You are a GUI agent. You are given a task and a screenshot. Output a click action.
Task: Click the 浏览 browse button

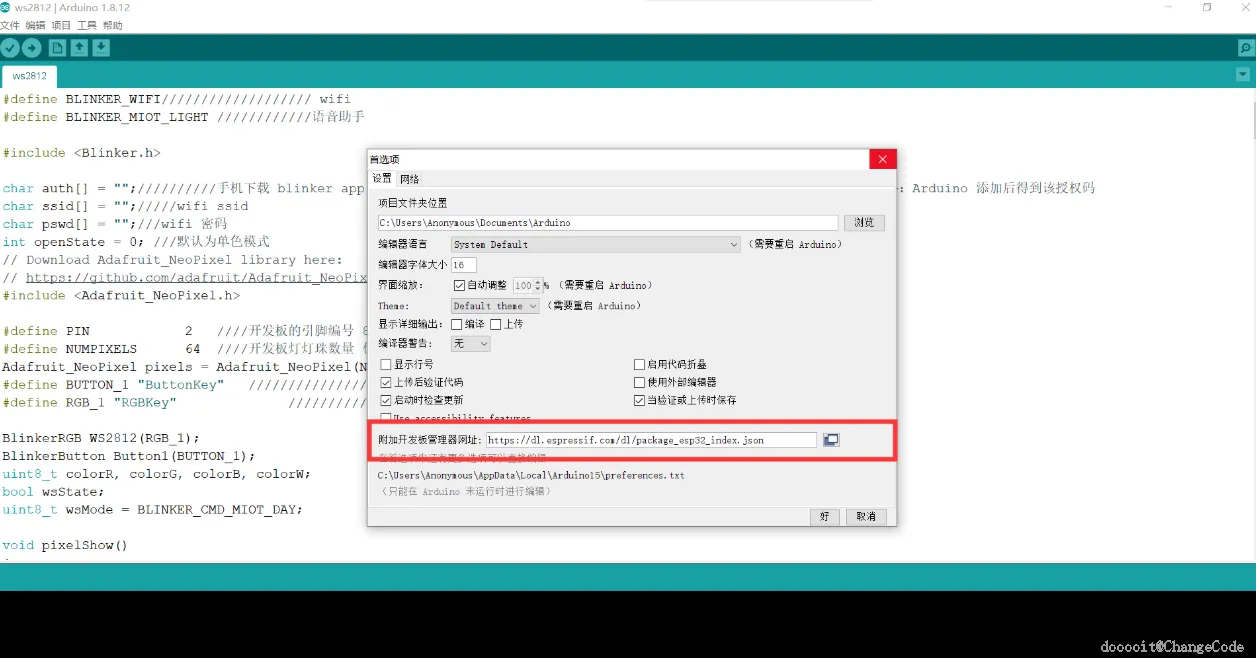(x=864, y=223)
